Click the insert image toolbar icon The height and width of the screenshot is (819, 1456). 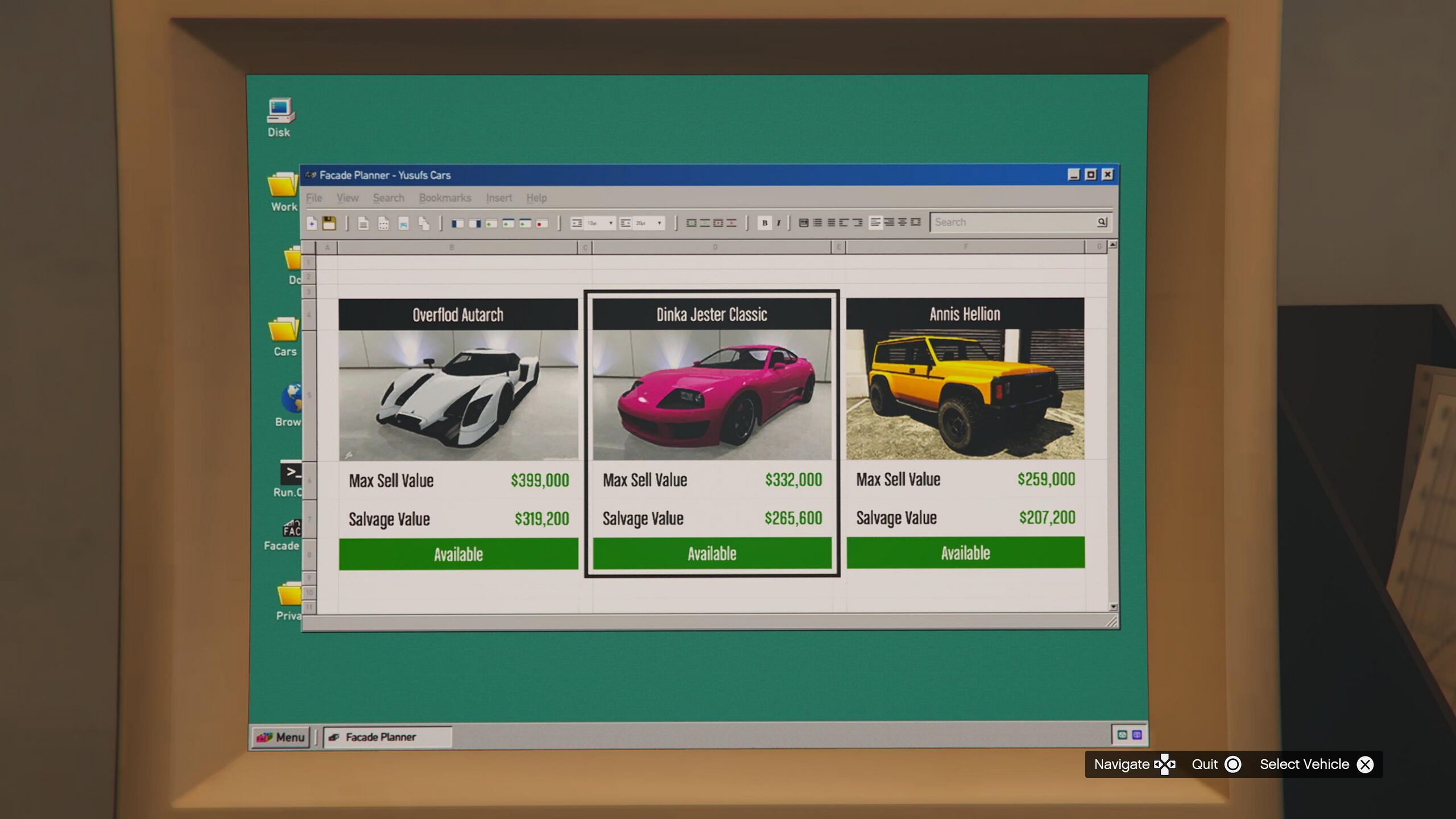click(x=403, y=224)
